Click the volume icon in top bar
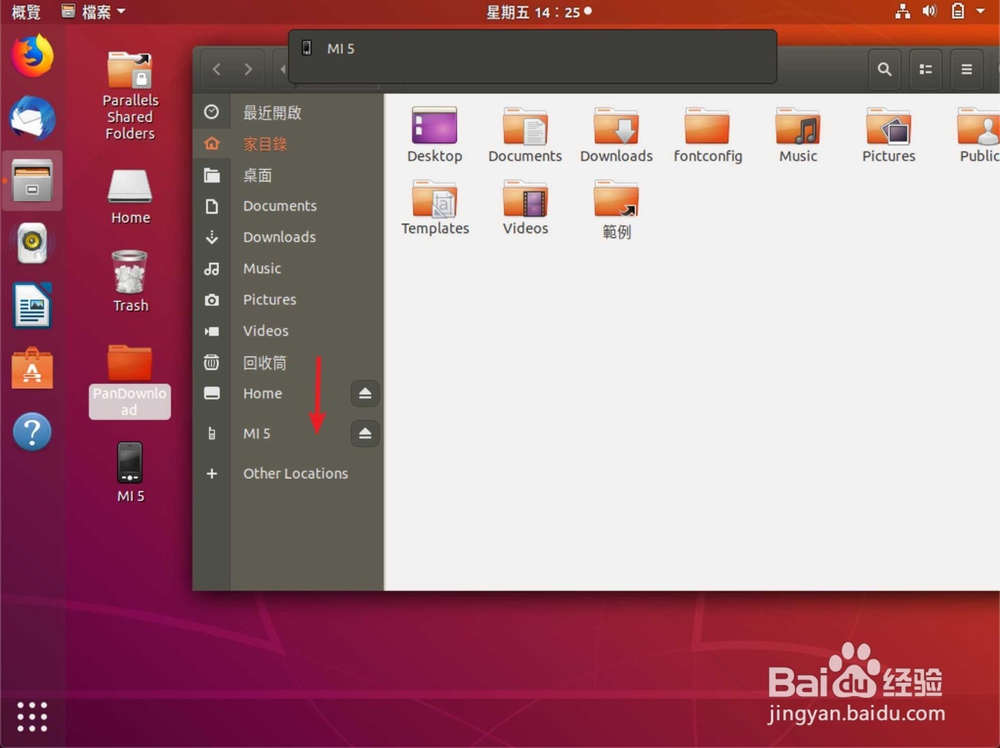1000x748 pixels. coord(930,11)
